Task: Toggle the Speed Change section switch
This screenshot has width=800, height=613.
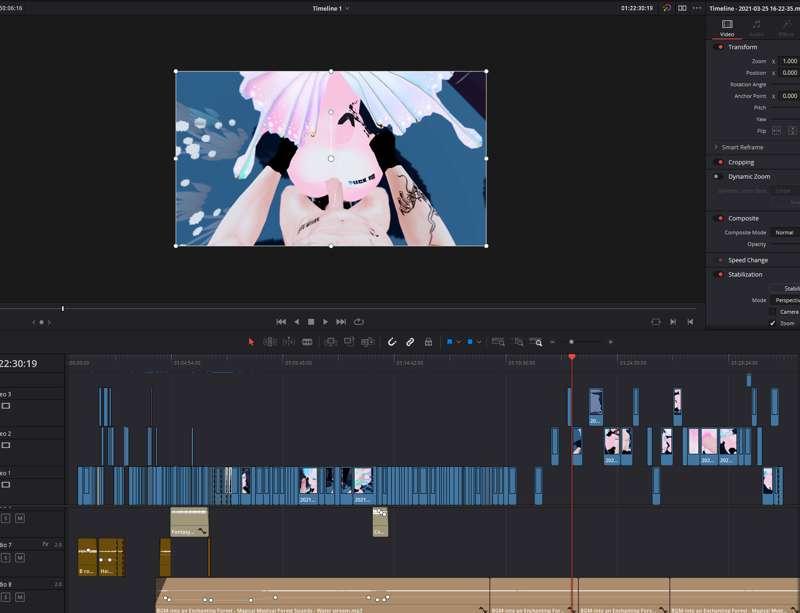Action: [720, 260]
